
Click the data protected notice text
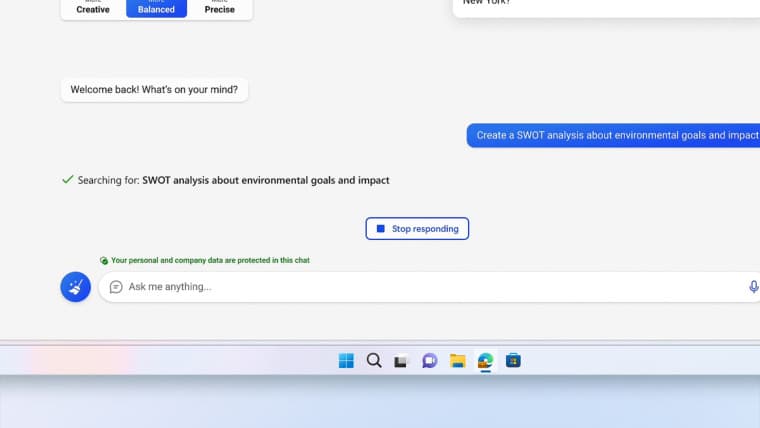coord(210,260)
